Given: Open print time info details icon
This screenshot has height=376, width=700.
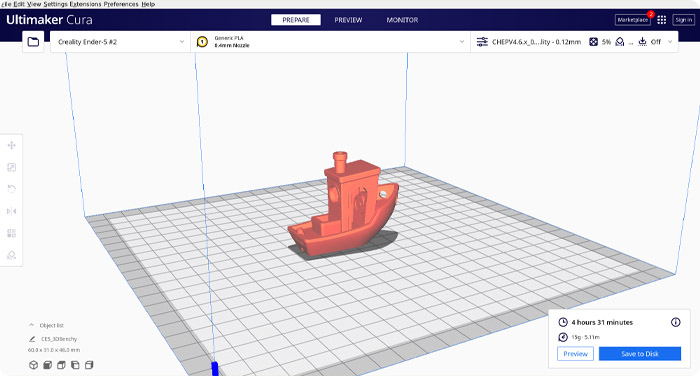Looking at the screenshot, I should pyautogui.click(x=675, y=322).
